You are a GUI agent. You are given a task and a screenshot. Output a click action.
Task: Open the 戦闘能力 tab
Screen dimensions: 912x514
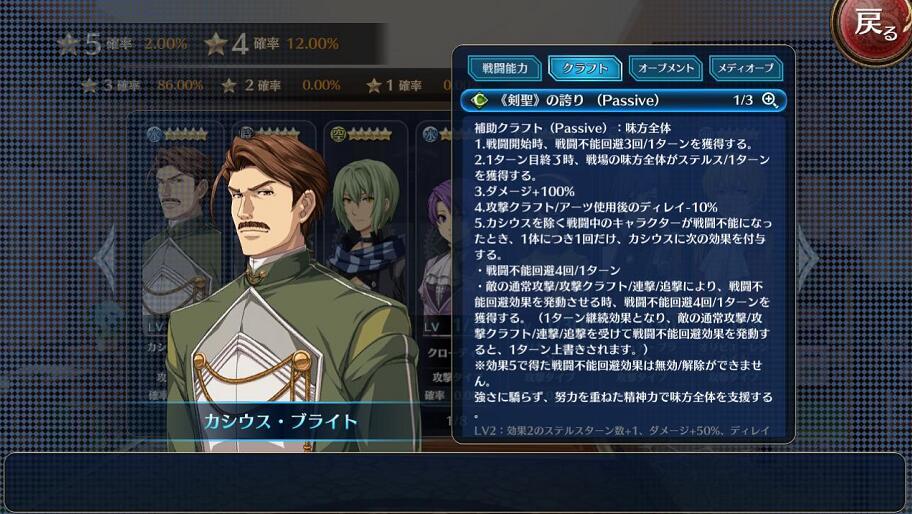[505, 69]
